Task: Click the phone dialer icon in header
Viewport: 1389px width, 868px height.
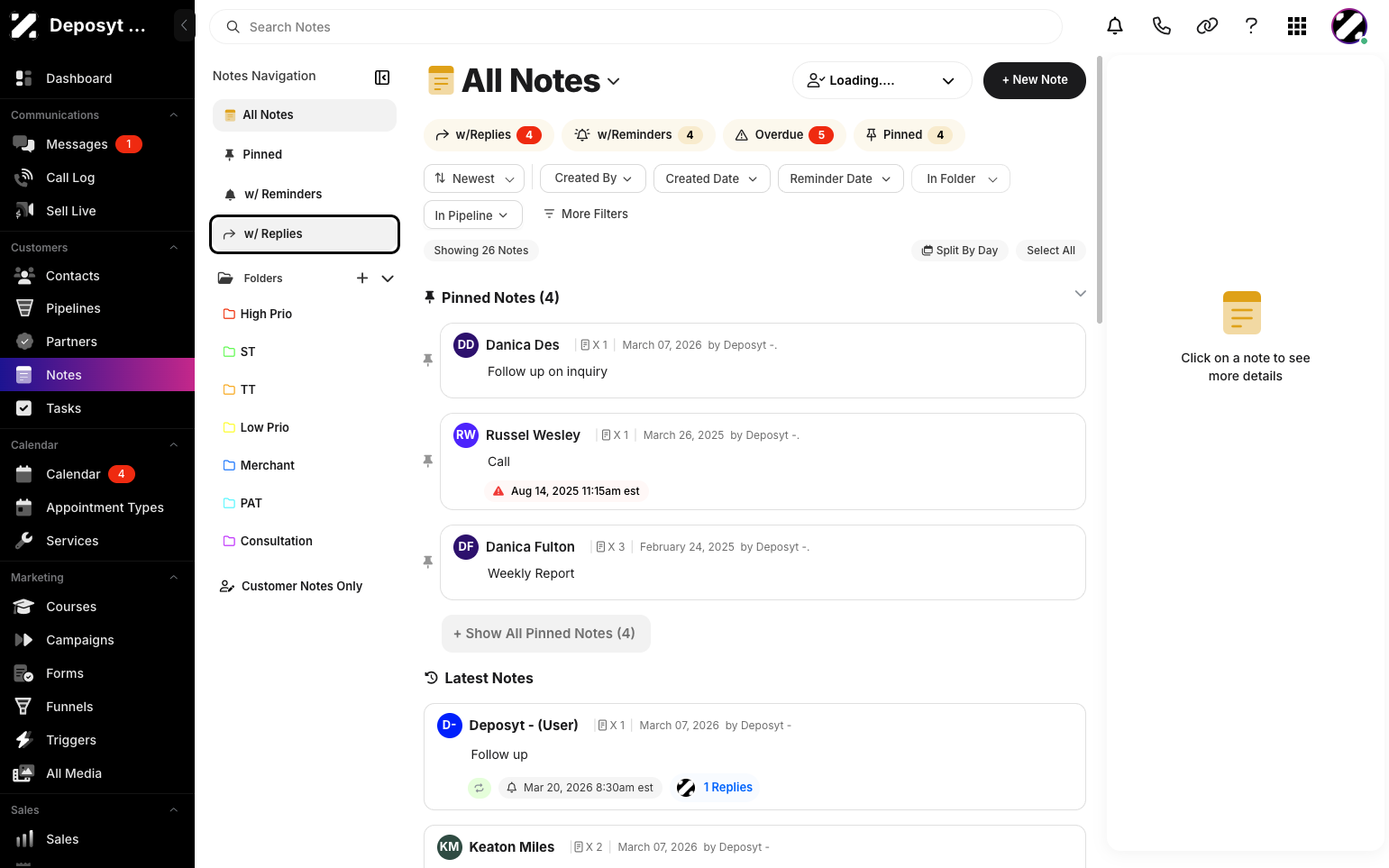Action: pyautogui.click(x=1161, y=26)
